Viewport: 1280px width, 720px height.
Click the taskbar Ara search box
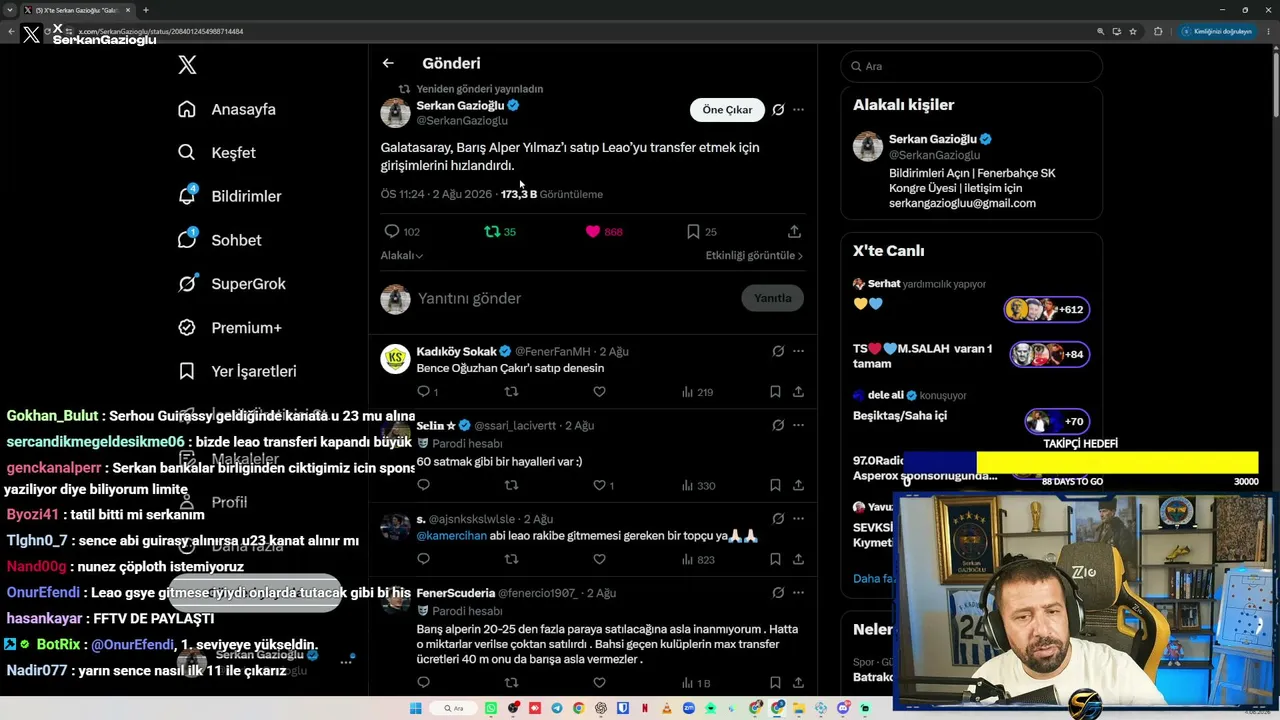454,708
